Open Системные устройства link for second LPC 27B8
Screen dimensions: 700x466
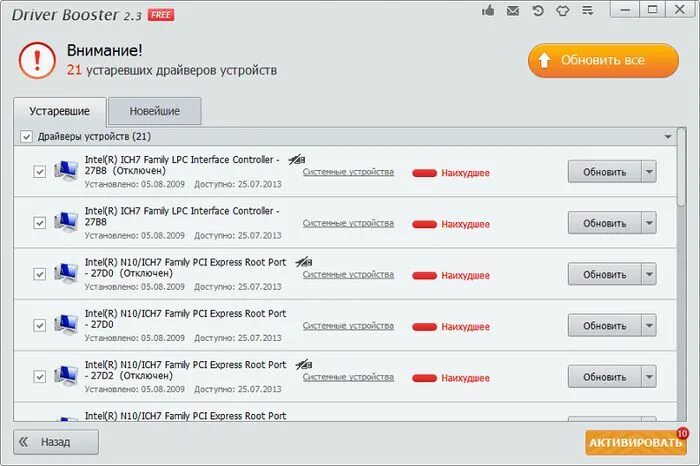coord(348,223)
